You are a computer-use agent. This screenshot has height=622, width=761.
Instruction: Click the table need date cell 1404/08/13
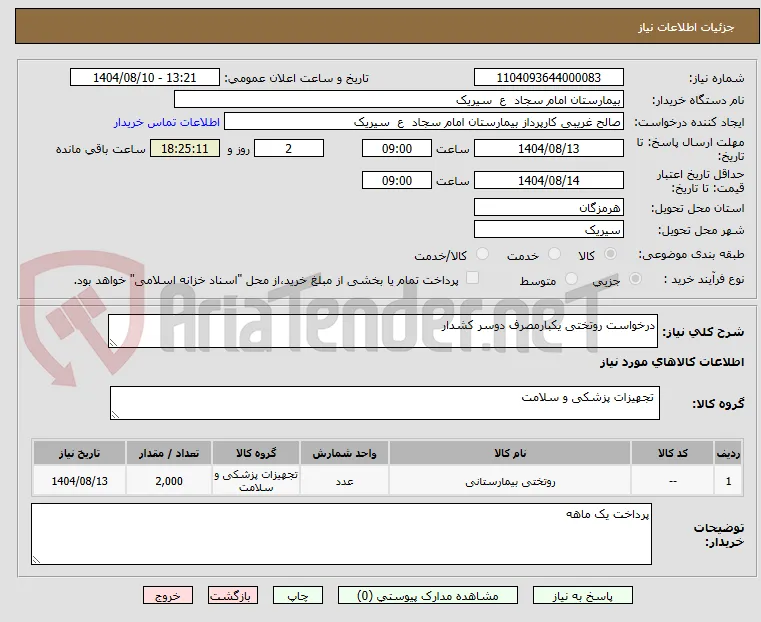pos(79,481)
